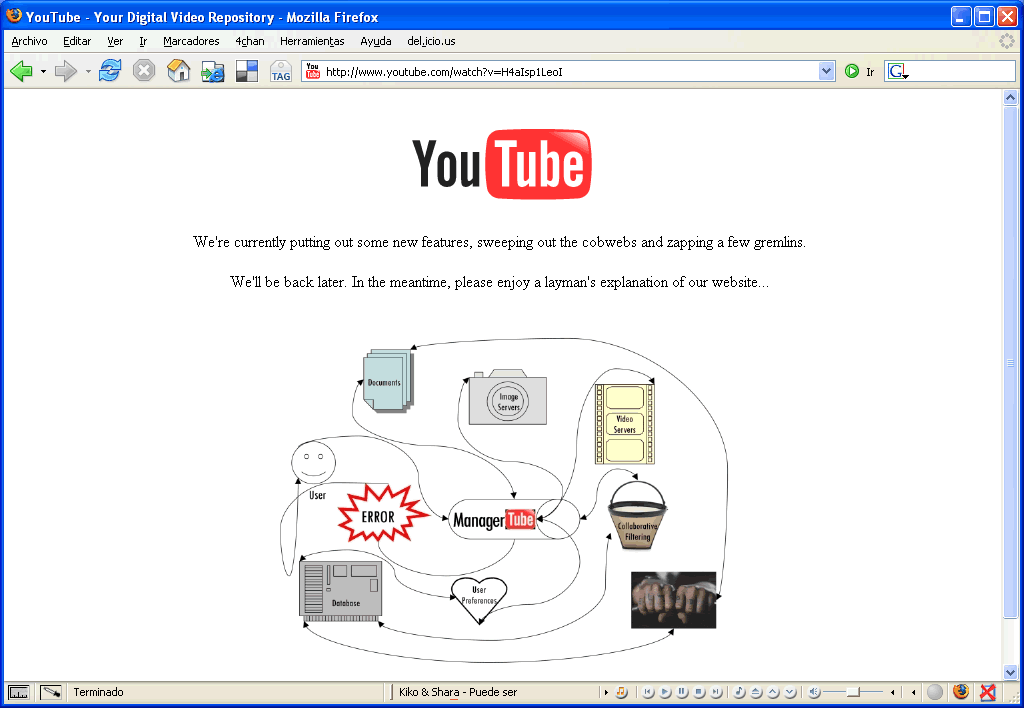Open the forward button history dropdown
1024x708 pixels.
pos(88,71)
